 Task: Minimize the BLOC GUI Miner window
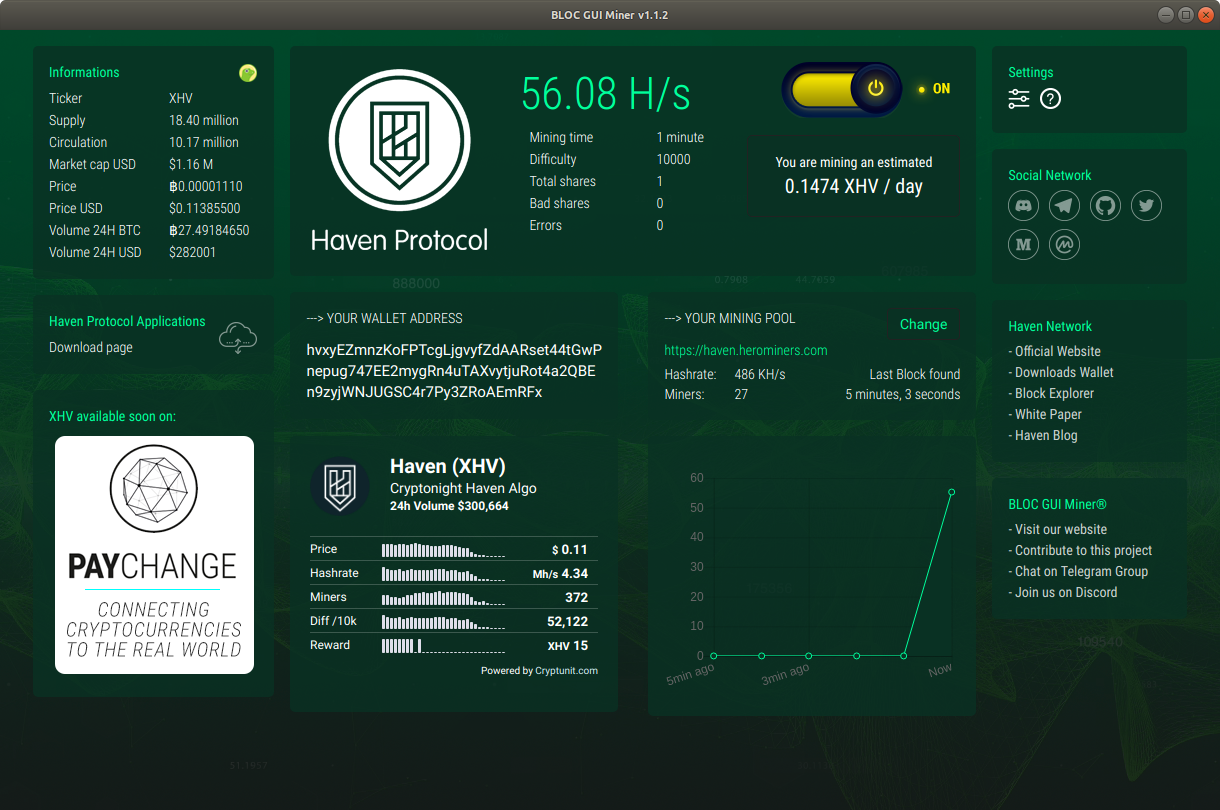[1166, 14]
